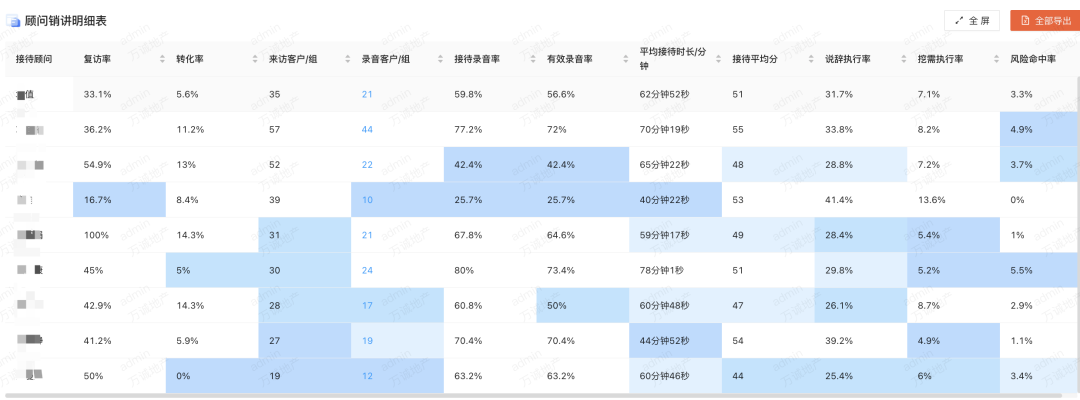The height and width of the screenshot is (400, 1080).
Task: Open the 录音客户 link showing 44
Action: point(367,130)
